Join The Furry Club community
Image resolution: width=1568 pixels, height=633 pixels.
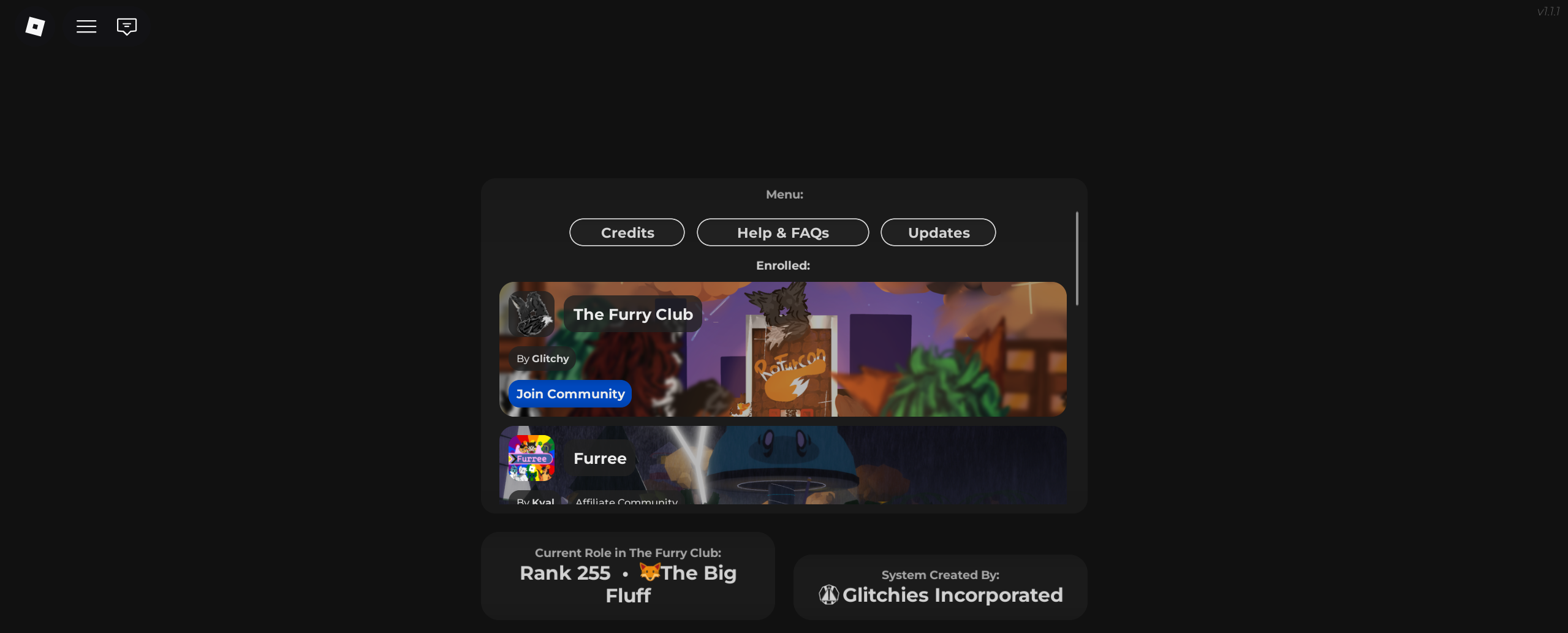(570, 393)
